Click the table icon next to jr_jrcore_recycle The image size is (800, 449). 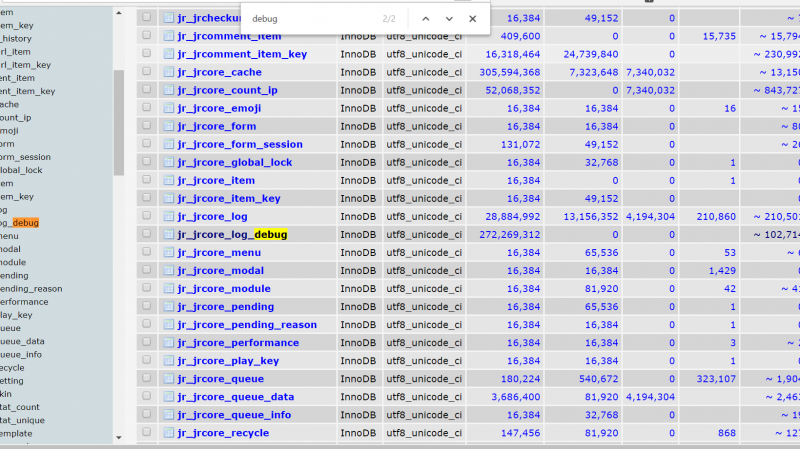click(168, 433)
